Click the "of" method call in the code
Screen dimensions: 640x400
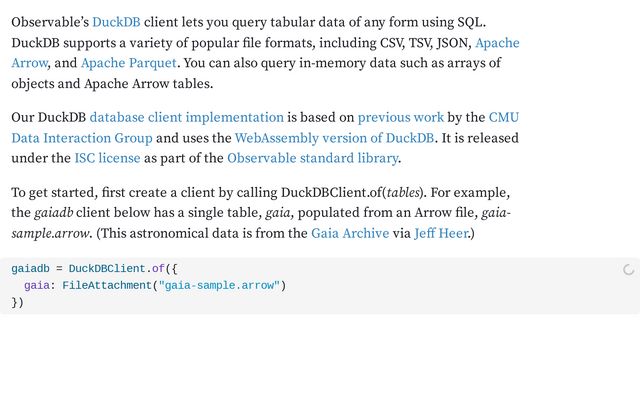click(158, 269)
